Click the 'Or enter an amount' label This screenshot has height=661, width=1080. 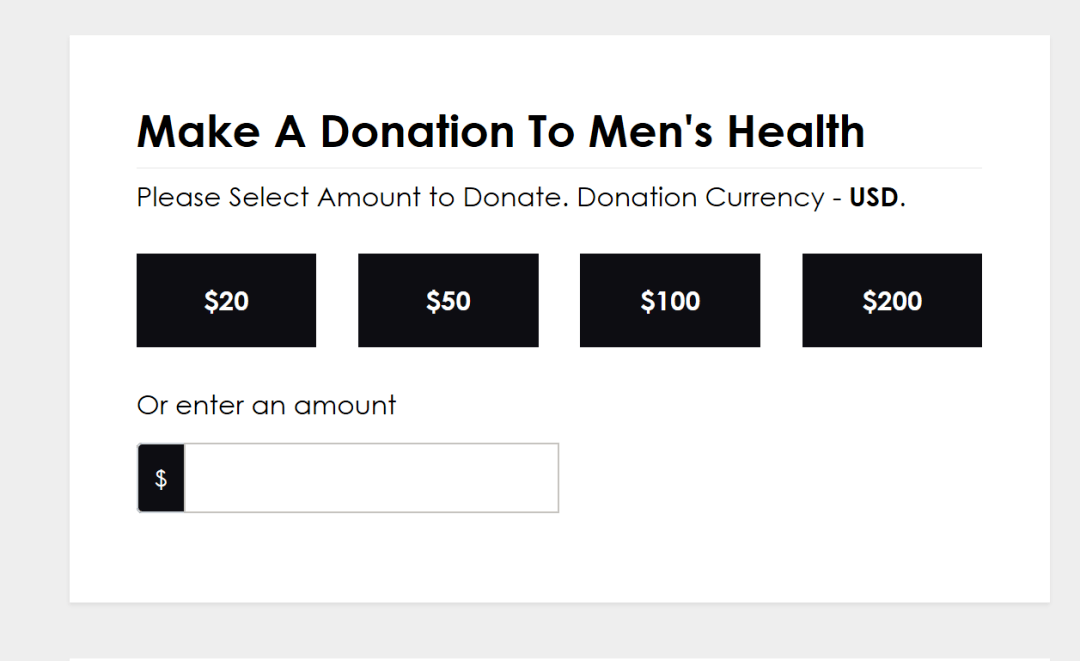(266, 405)
